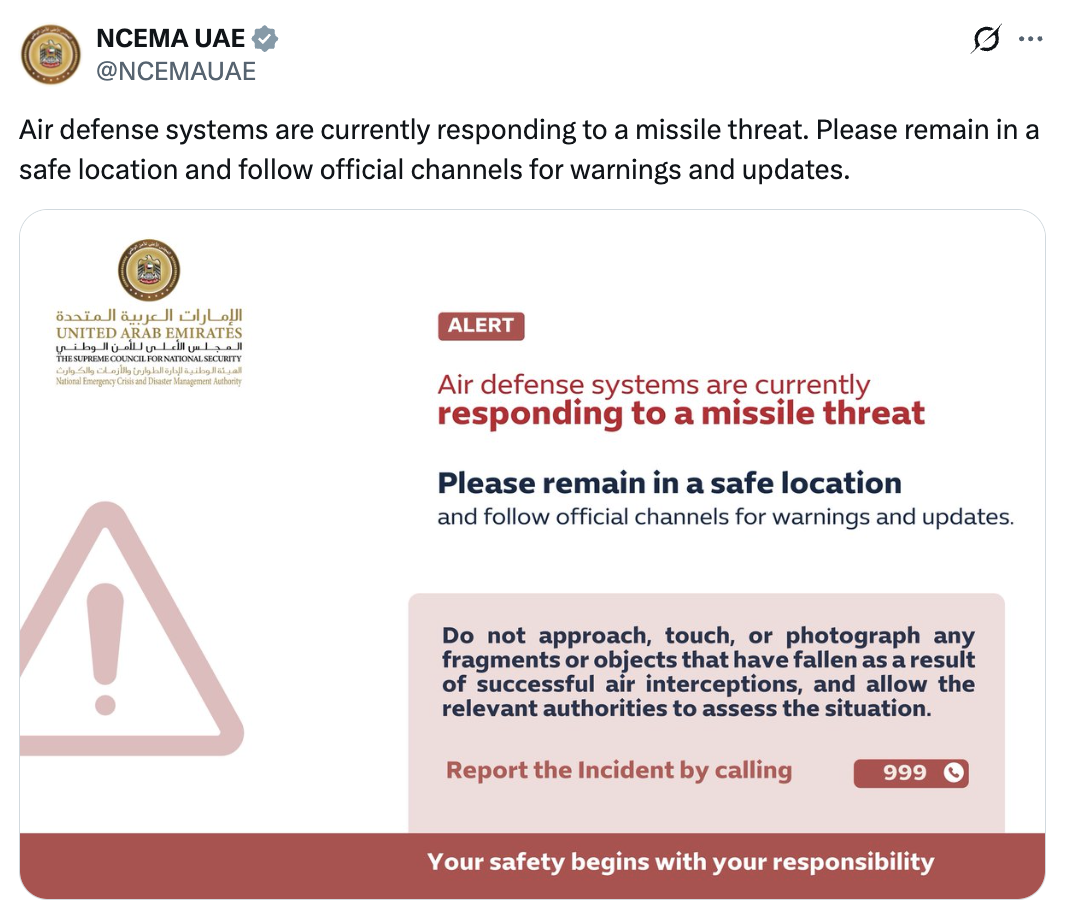Click the blue verified badge
Viewport: 1072px width, 916px height.
[265, 39]
